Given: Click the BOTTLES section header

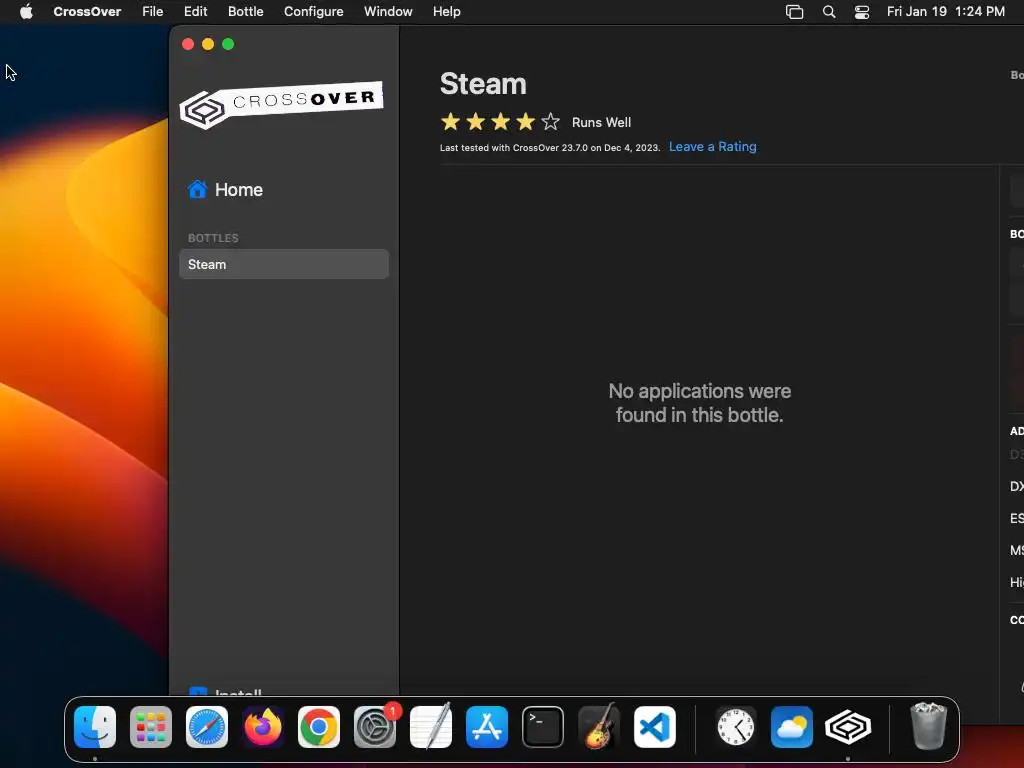Looking at the screenshot, I should (x=213, y=238).
